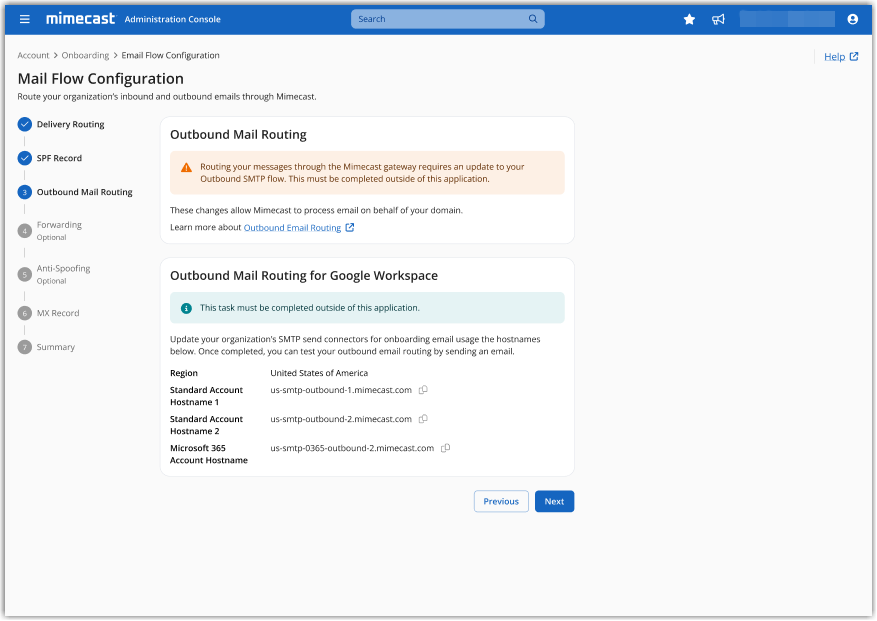Viewport: 877px width, 621px height.
Task: Copy Standard Account Hostname 1 value
Action: pos(422,390)
